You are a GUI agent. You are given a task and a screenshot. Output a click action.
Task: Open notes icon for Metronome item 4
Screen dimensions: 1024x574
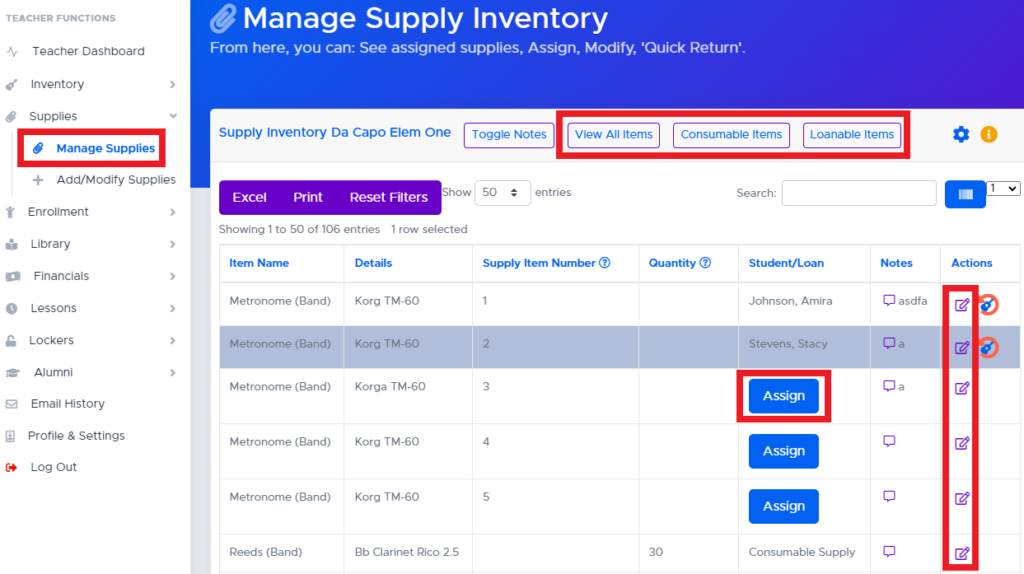click(x=889, y=441)
